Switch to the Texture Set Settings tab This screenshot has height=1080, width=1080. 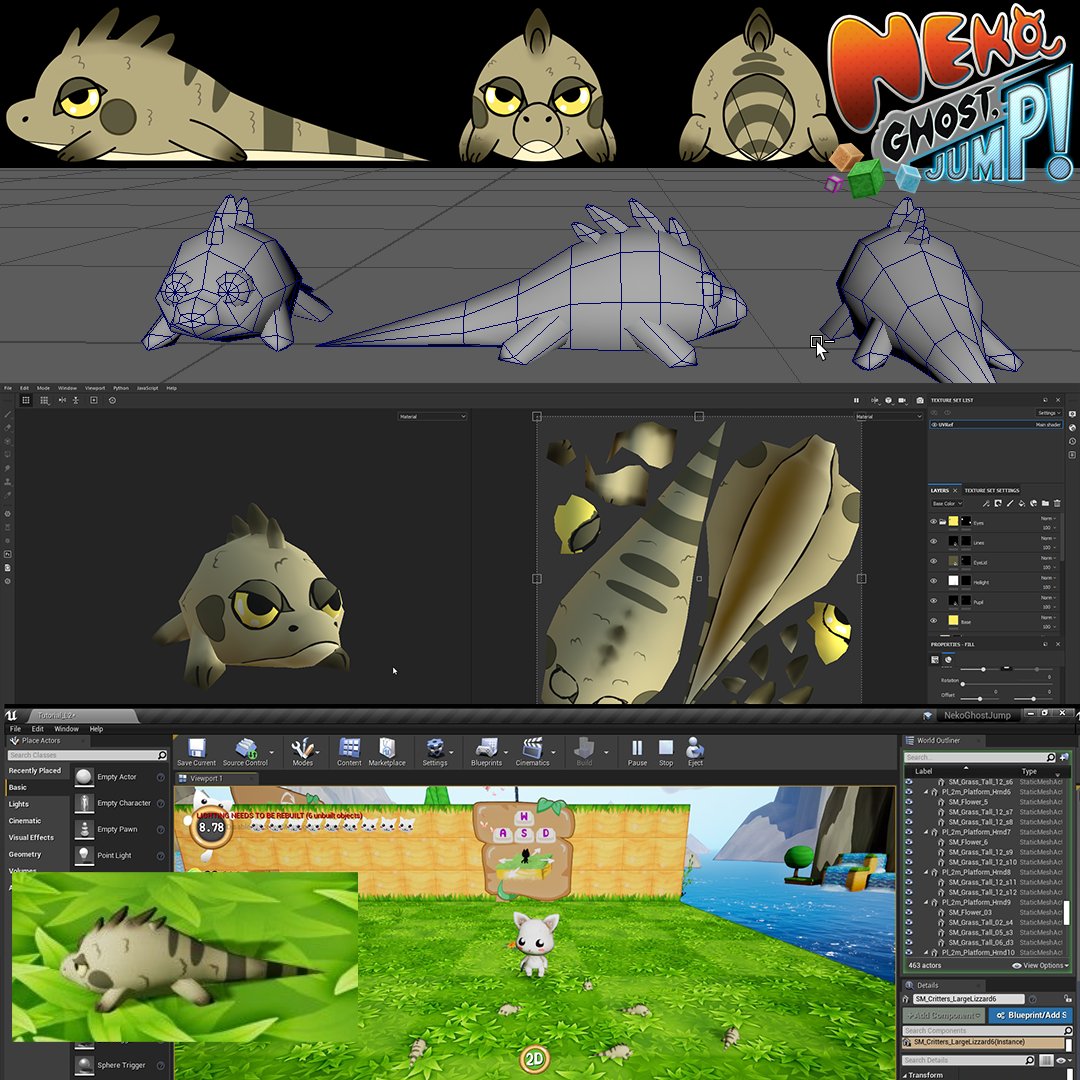992,490
